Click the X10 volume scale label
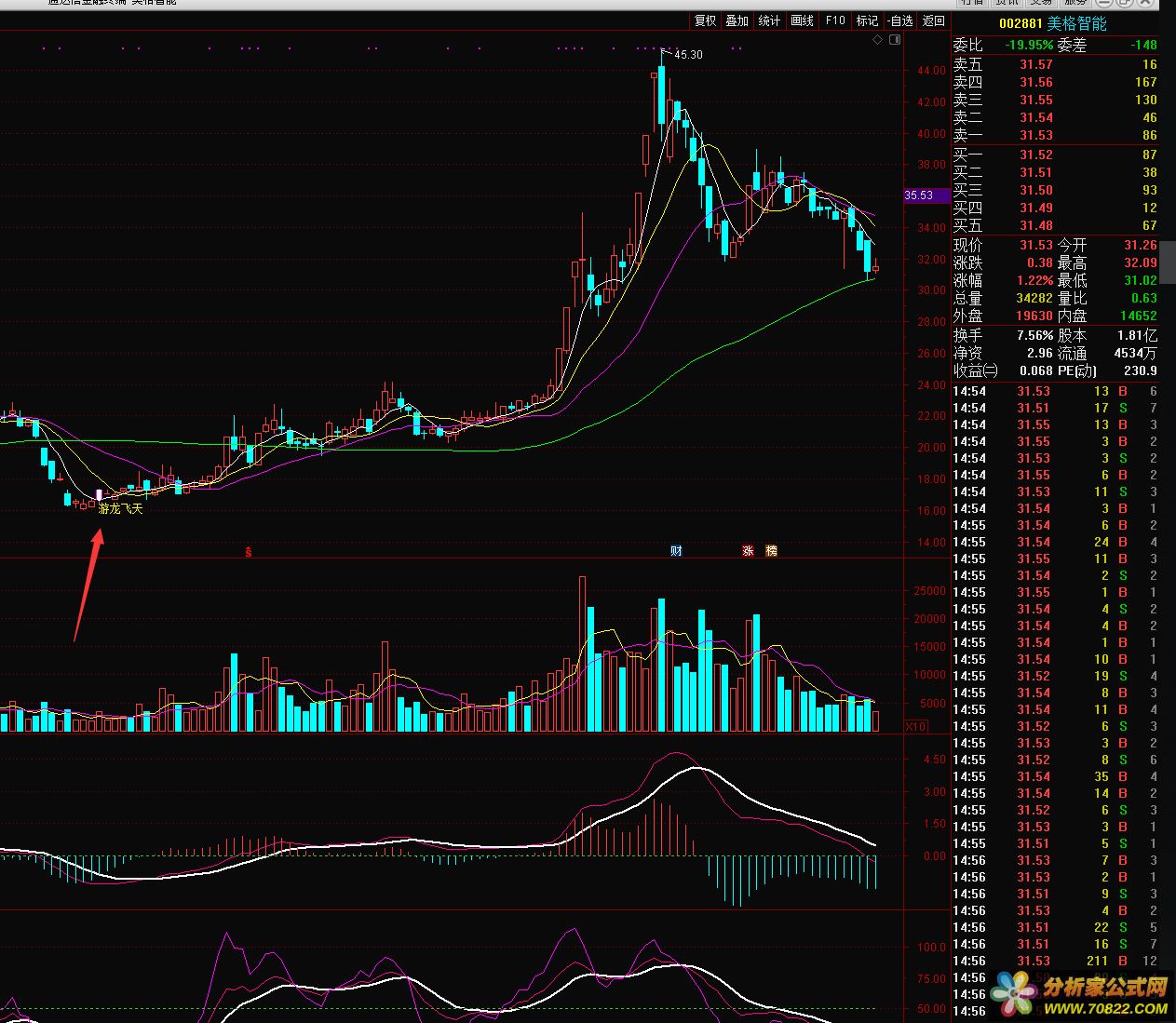The width and height of the screenshot is (1176, 1023). coord(916,726)
